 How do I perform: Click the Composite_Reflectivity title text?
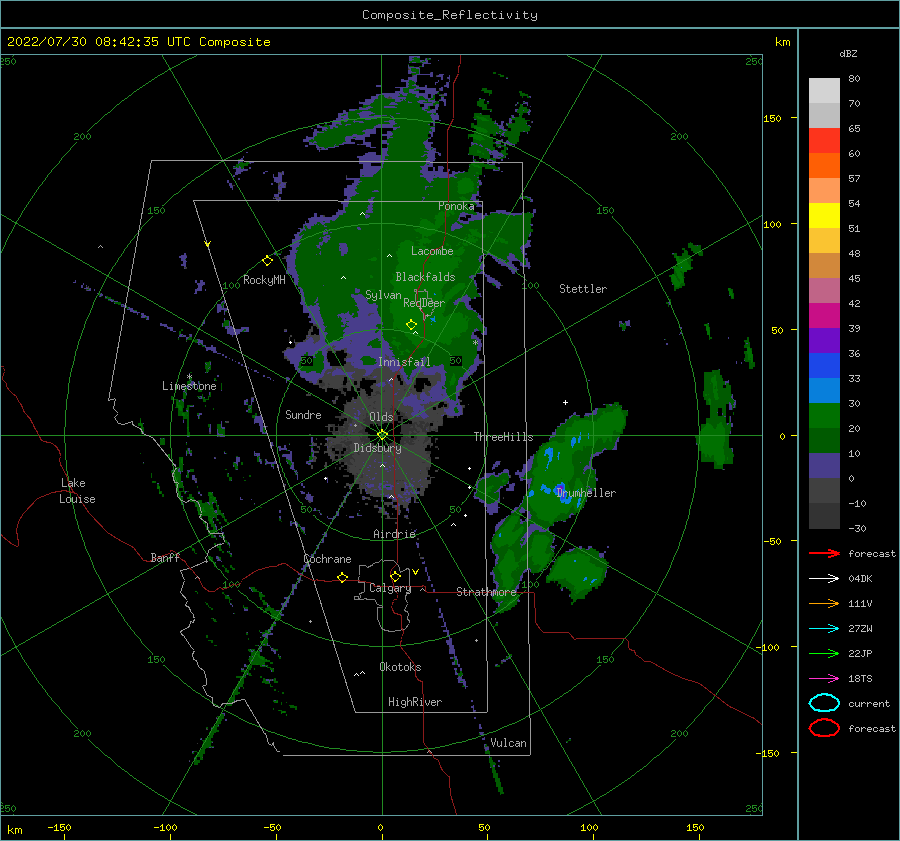tap(450, 15)
